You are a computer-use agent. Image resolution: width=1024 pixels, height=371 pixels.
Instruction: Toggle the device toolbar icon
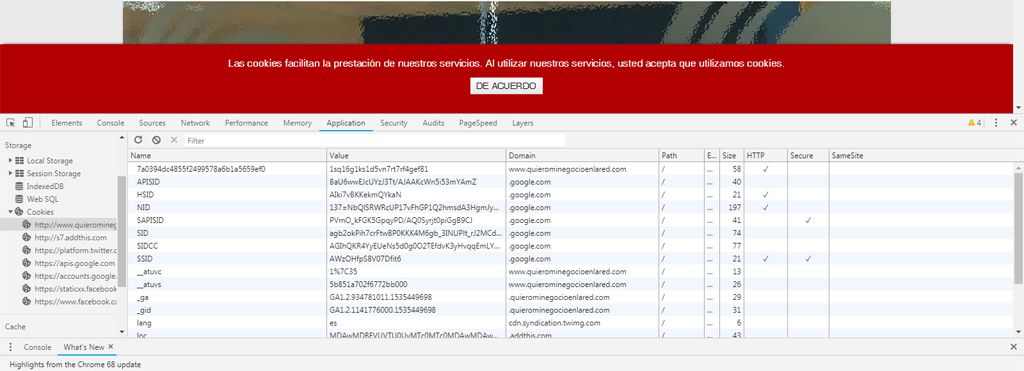tap(27, 123)
